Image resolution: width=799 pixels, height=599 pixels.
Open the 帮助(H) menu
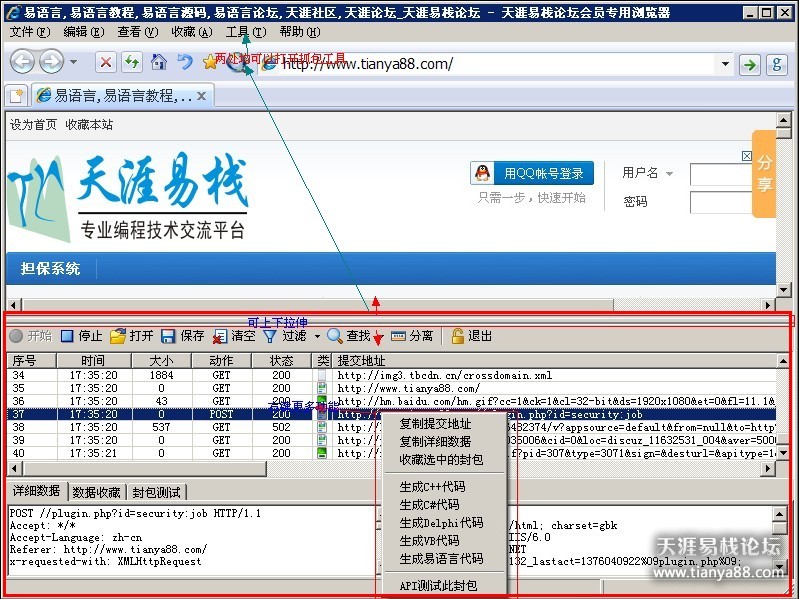click(300, 32)
